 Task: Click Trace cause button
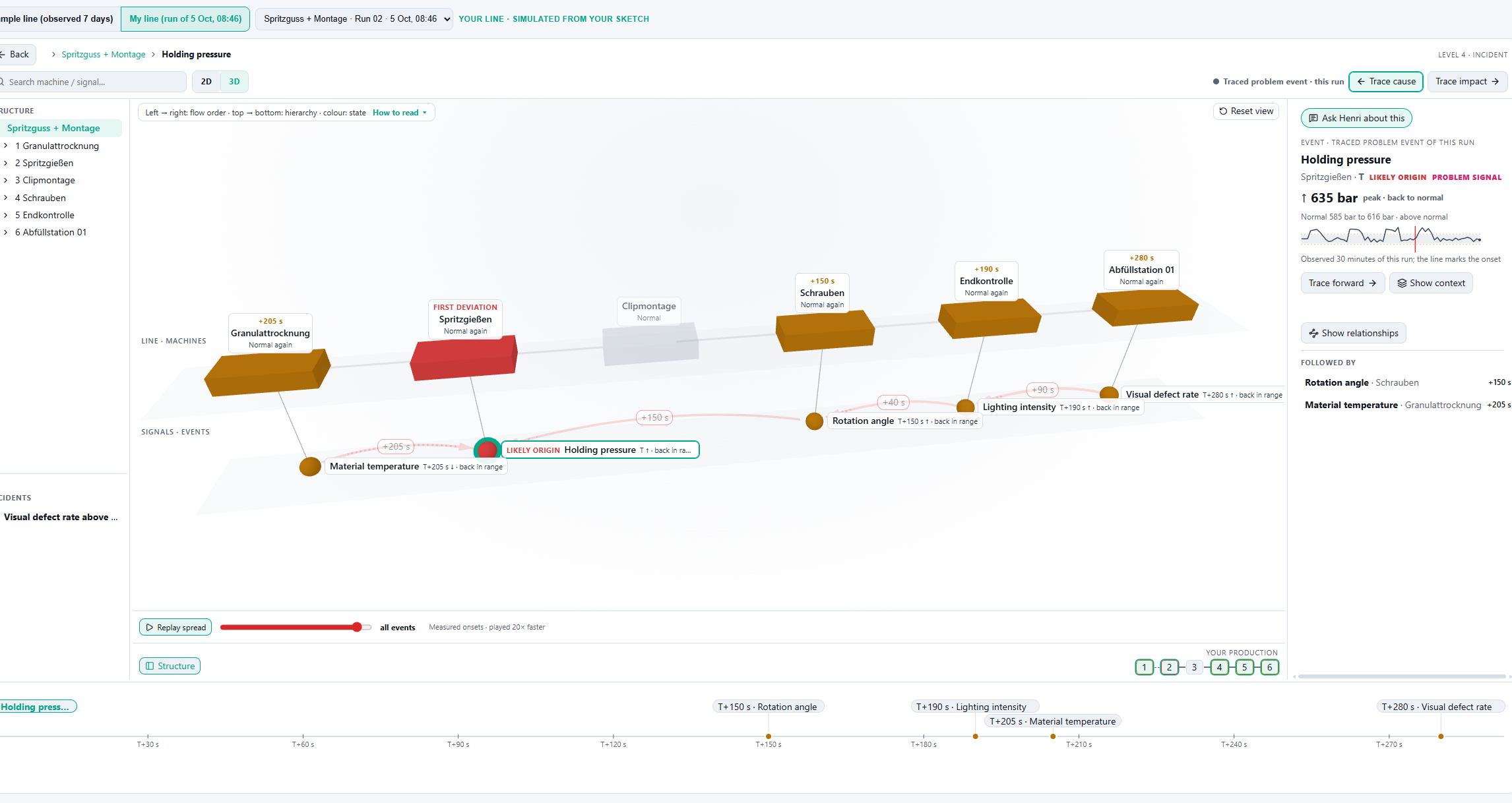coord(1386,82)
